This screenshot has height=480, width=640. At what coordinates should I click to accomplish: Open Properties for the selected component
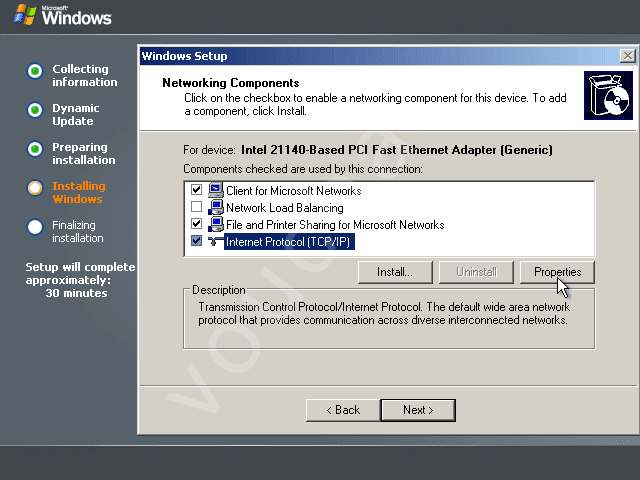557,272
